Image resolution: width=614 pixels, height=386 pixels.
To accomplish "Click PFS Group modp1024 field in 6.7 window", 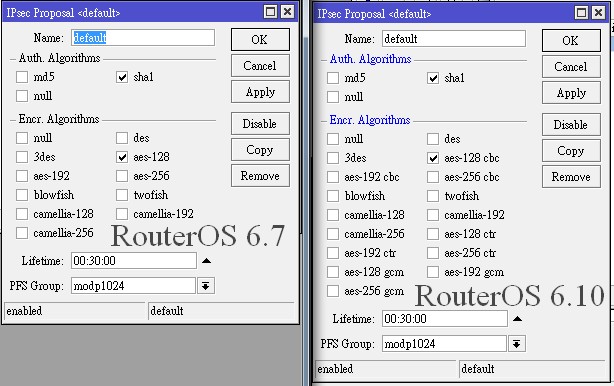I will pos(133,286).
